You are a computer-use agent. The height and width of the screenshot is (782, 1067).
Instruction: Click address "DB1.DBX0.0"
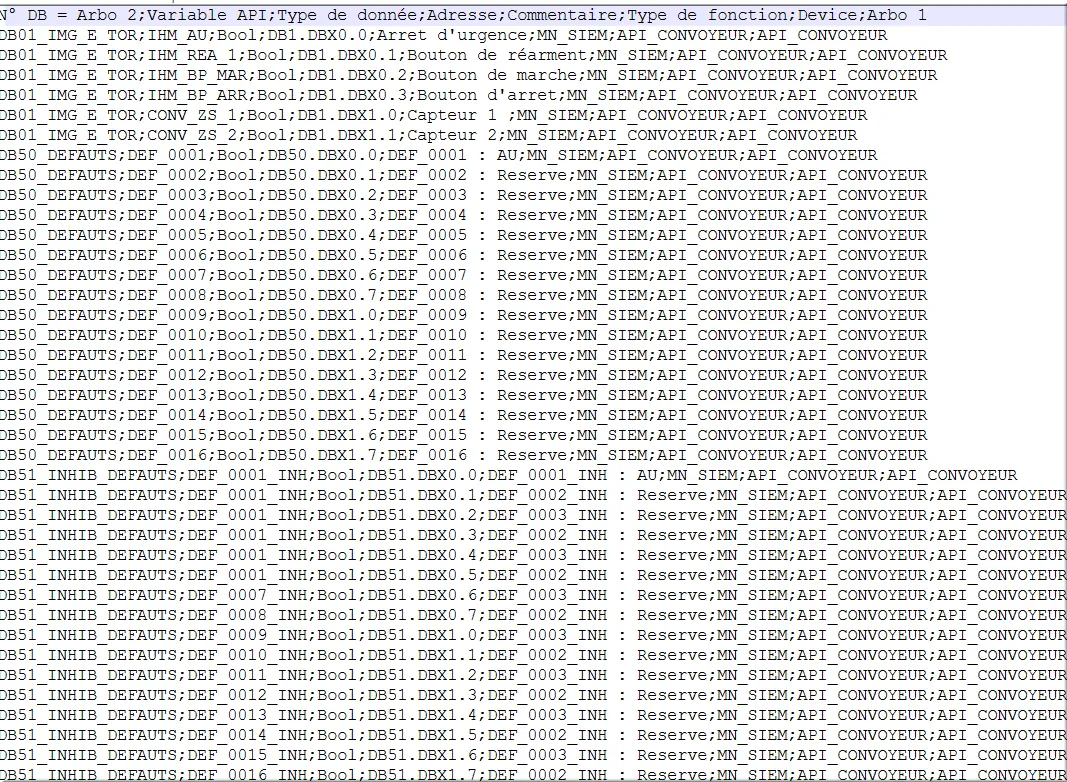coord(317,35)
